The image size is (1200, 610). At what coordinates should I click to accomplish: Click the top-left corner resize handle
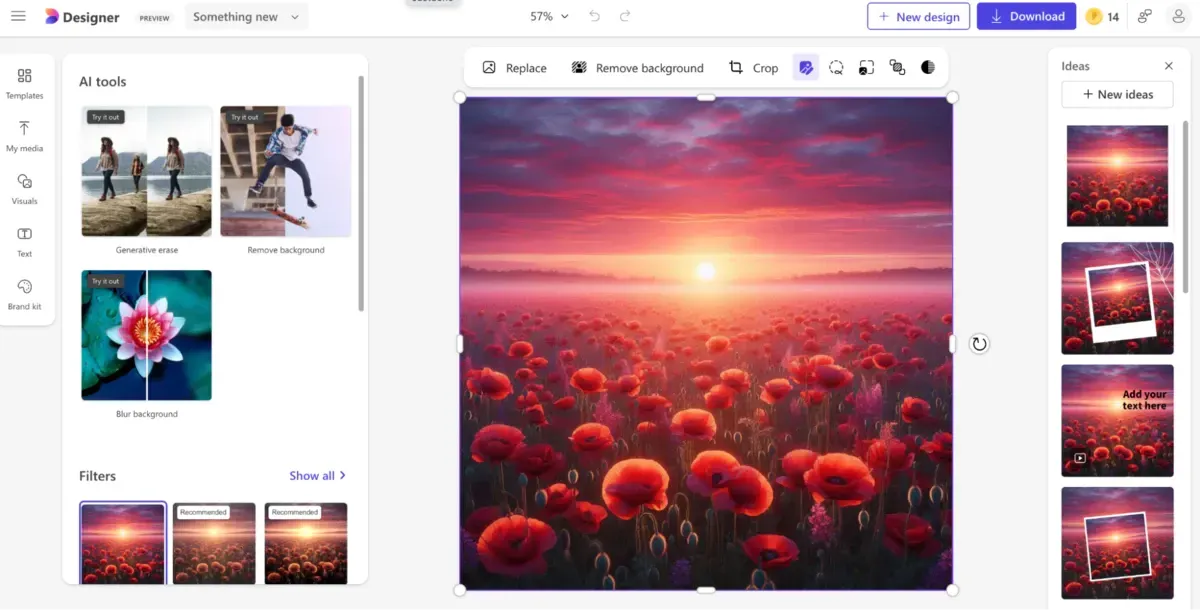point(460,97)
